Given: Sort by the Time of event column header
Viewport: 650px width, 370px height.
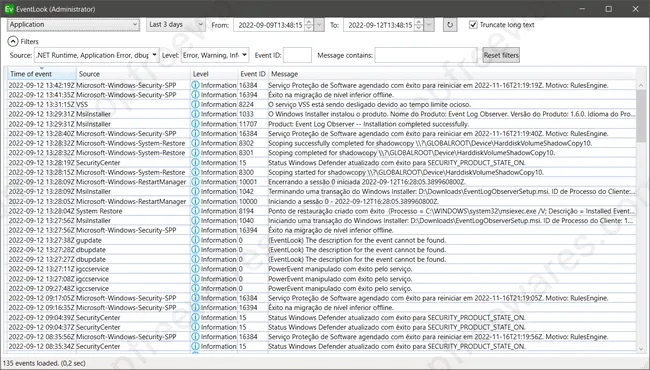Looking at the screenshot, I should [41, 74].
